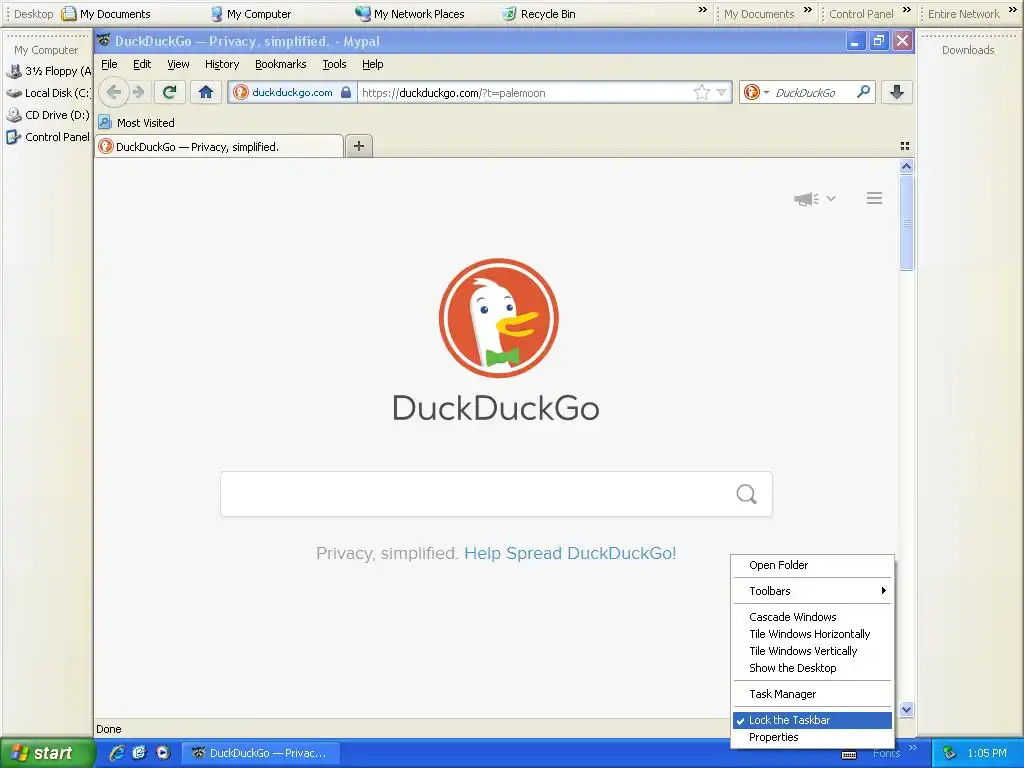
Task: Bookmark this page with the star icon
Action: click(701, 92)
